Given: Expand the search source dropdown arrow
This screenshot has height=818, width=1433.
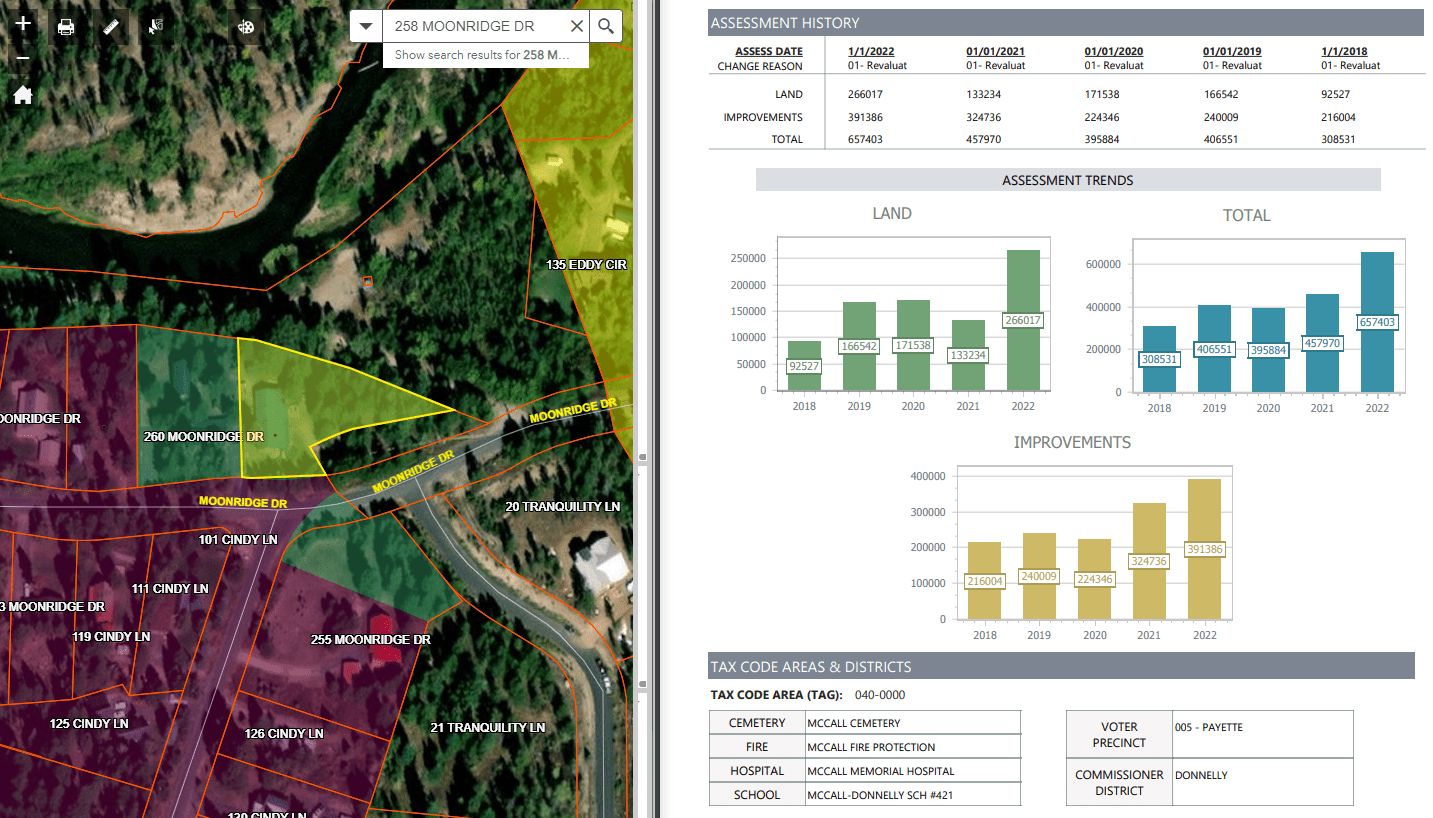Looking at the screenshot, I should [366, 26].
